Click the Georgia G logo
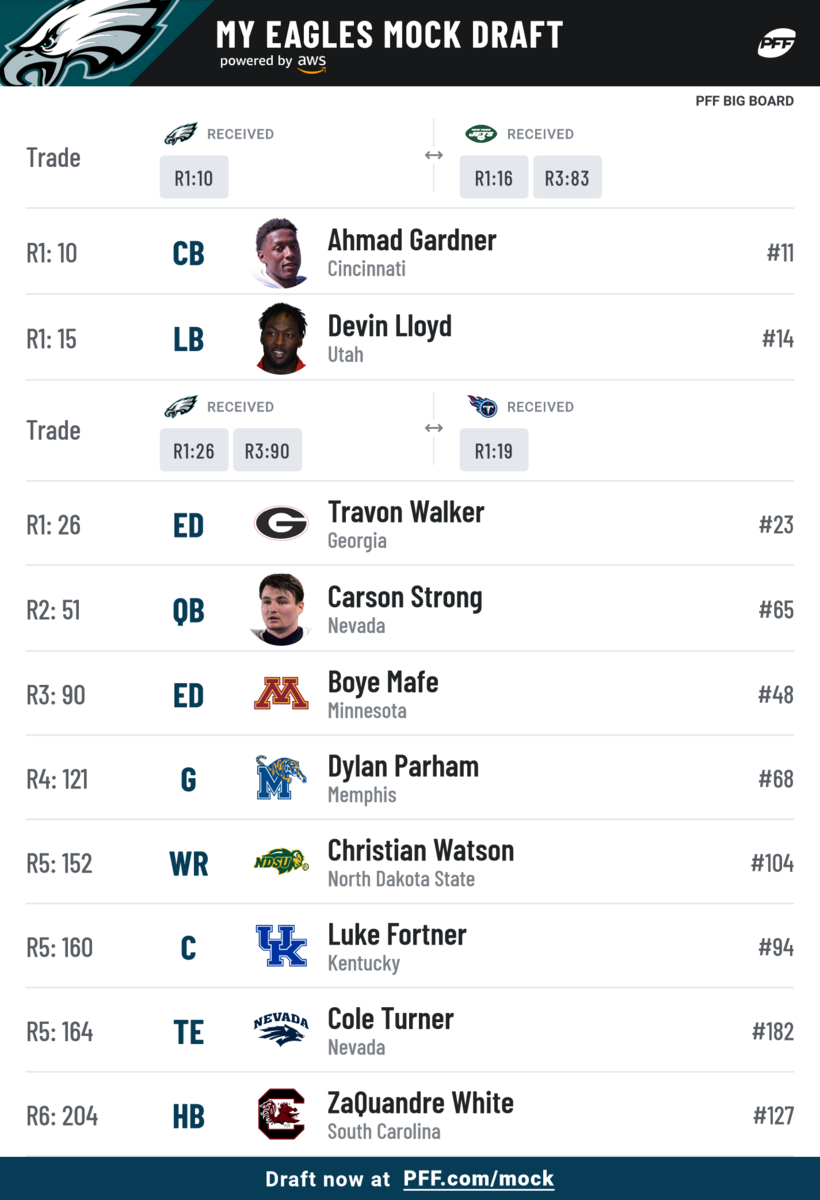 [281, 523]
